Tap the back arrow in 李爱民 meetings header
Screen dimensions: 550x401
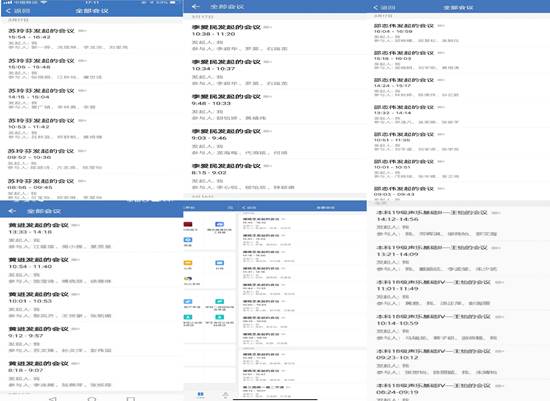point(196,6)
